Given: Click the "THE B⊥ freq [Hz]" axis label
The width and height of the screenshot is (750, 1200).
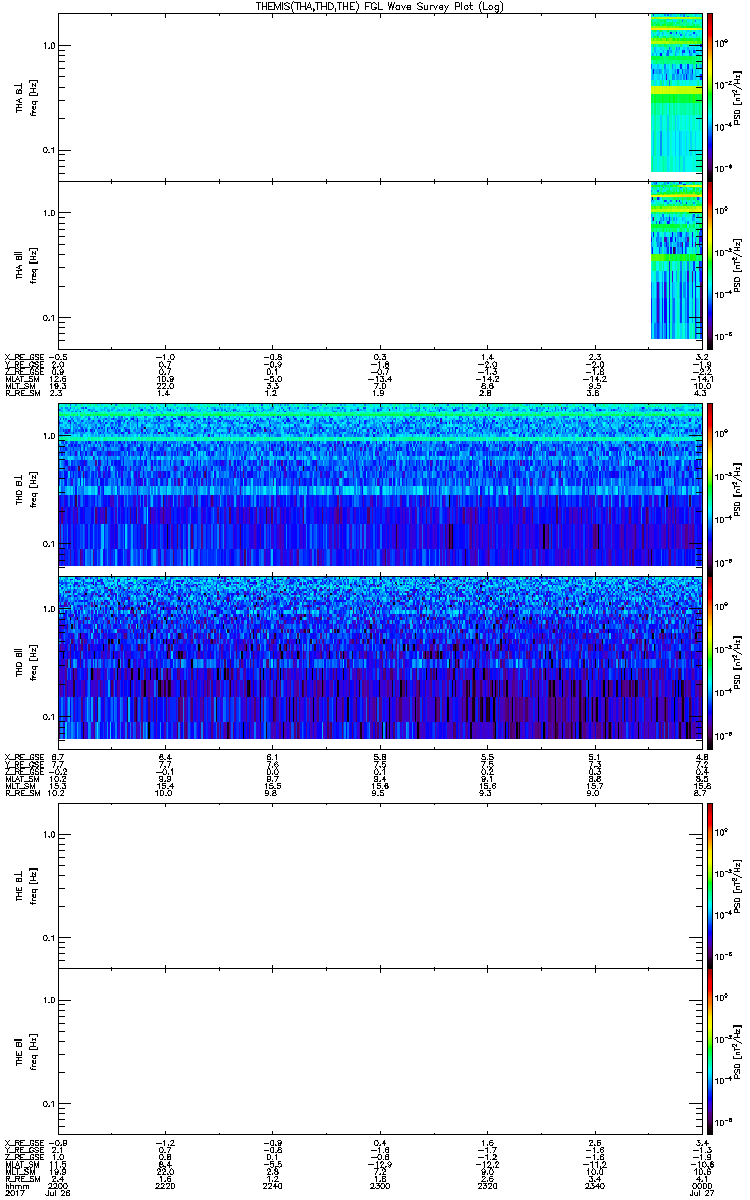Looking at the screenshot, I should coord(25,884).
